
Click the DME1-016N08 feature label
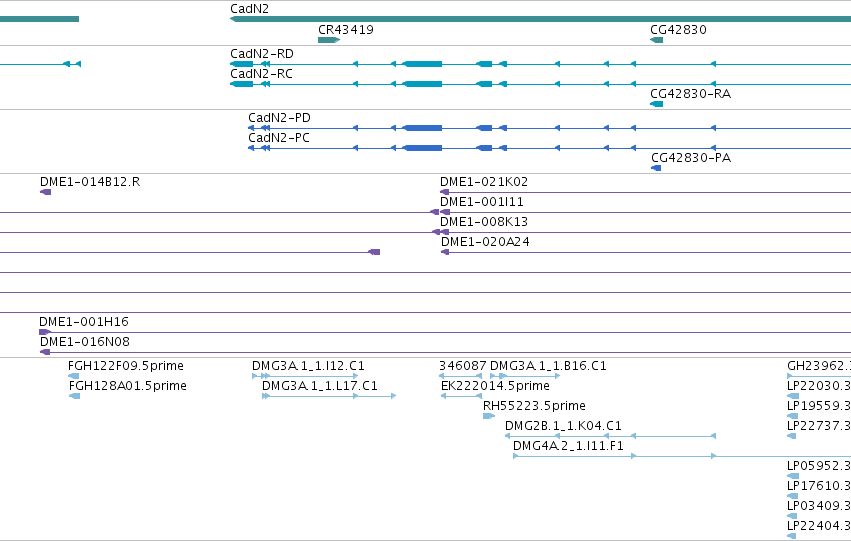point(85,342)
